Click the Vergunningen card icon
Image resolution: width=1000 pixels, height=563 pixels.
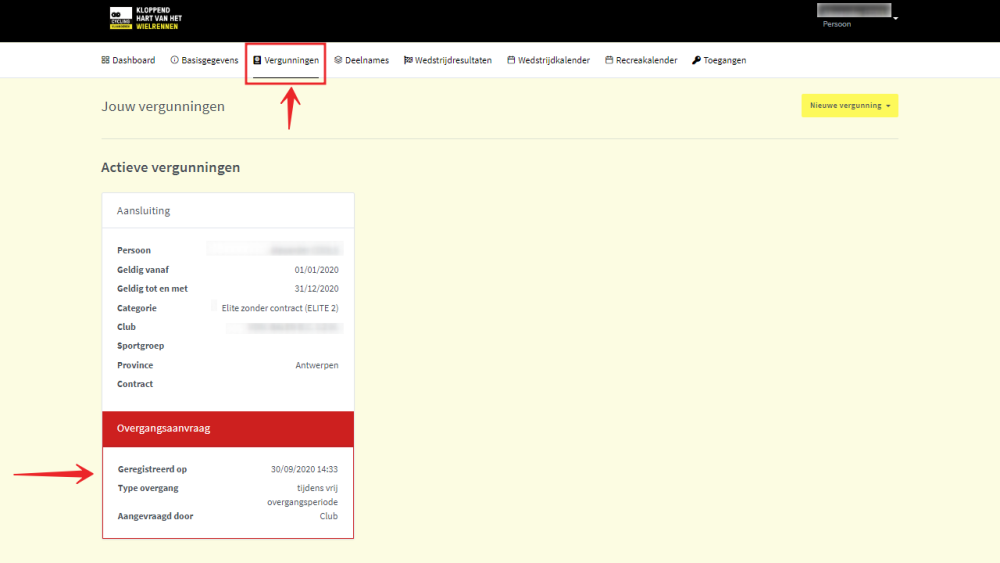[x=257, y=60]
